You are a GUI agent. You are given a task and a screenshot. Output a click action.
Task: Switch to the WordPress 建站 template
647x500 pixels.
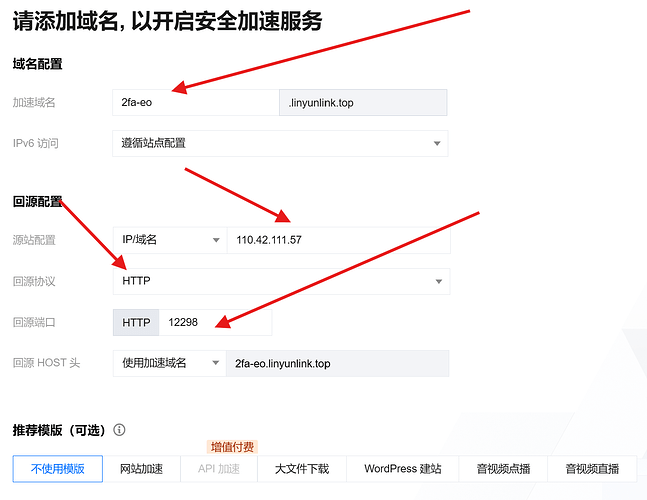click(402, 468)
